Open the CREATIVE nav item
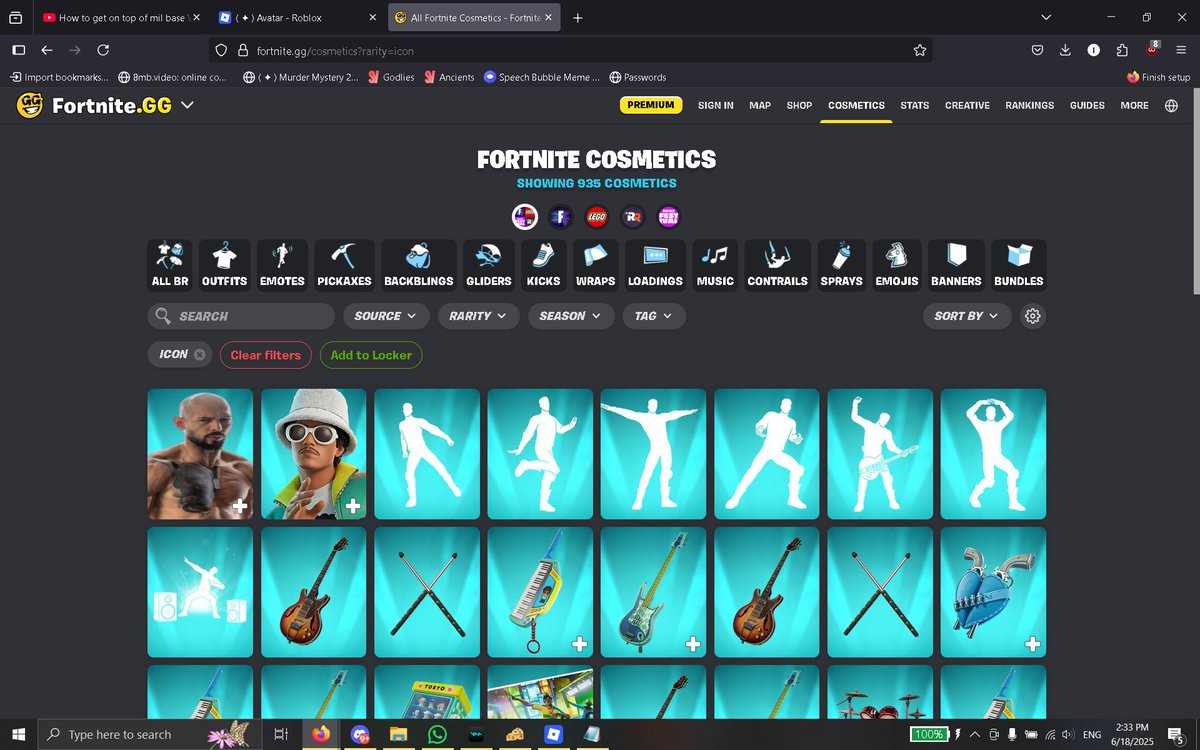 [967, 105]
